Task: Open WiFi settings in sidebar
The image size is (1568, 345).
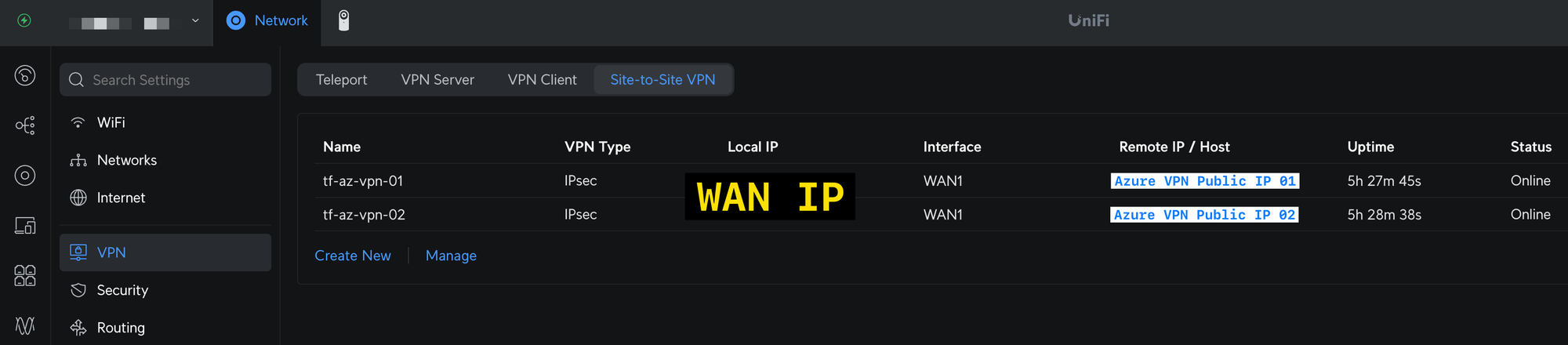Action: pos(165,122)
